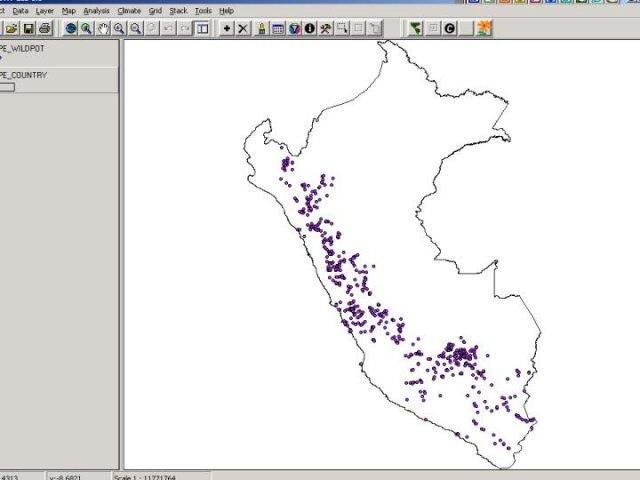Click the hammer tools icon
The height and width of the screenshot is (480, 640).
click(x=326, y=29)
